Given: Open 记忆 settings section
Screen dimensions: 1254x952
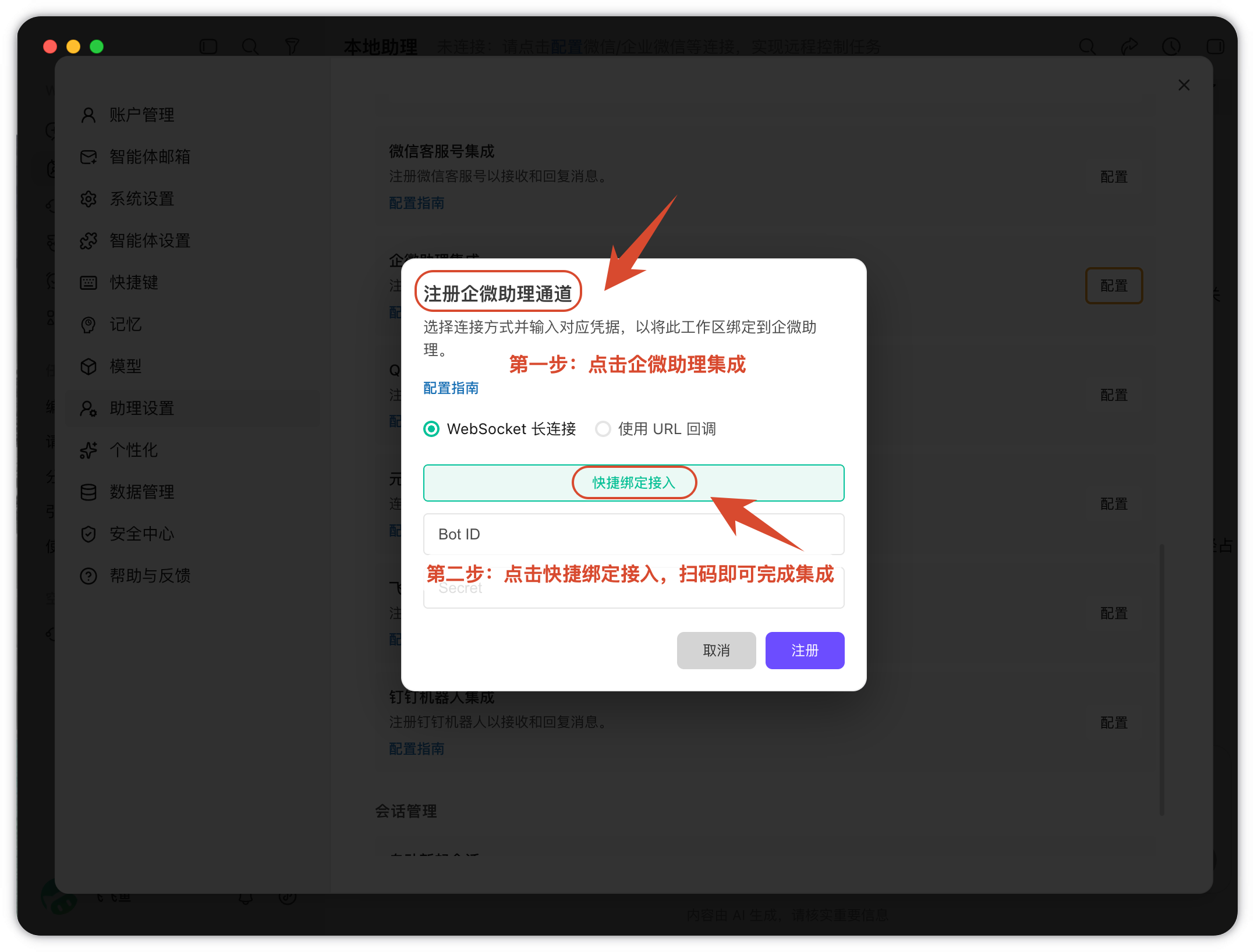Looking at the screenshot, I should [x=193, y=325].
